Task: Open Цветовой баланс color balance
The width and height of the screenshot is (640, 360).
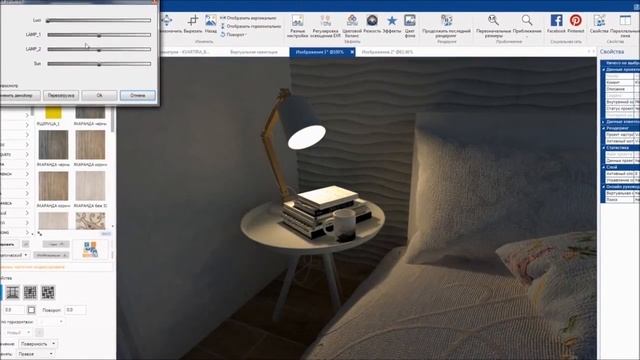Action: point(352,24)
